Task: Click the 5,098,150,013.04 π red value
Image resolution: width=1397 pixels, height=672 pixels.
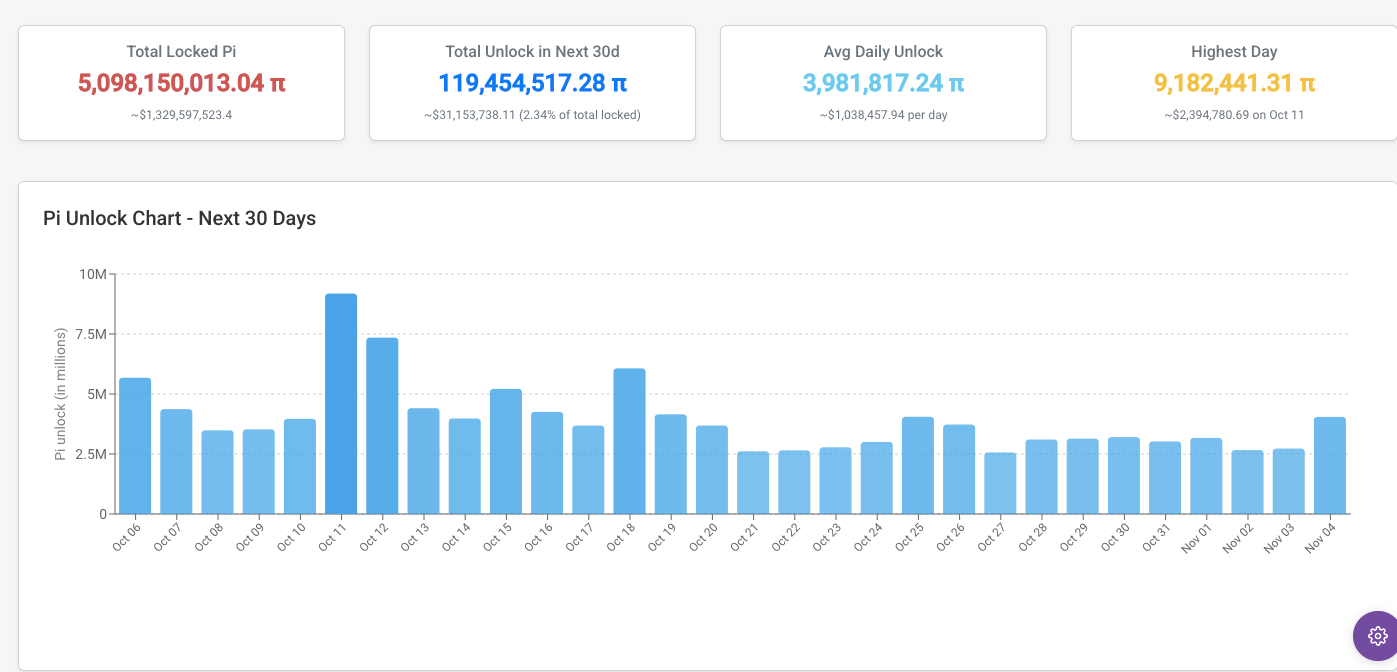Action: tap(181, 83)
